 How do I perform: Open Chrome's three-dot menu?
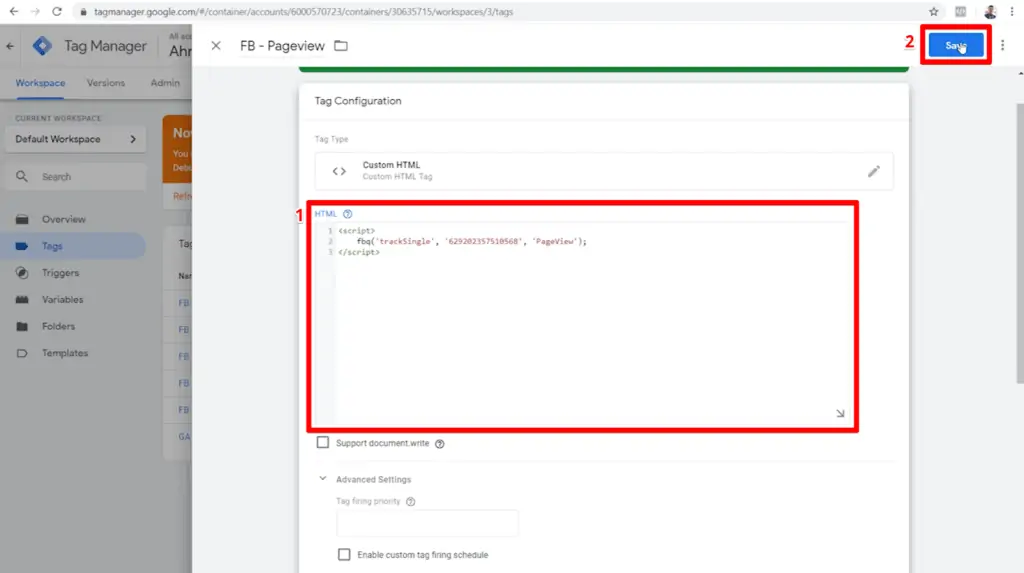[x=1012, y=11]
